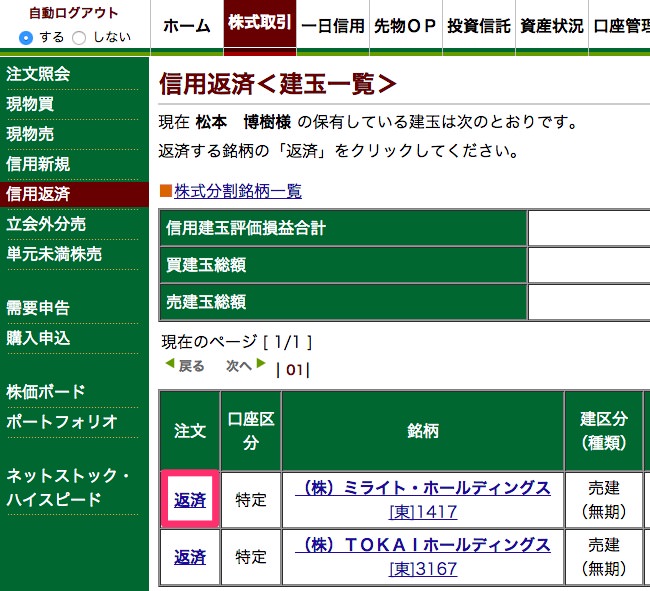The image size is (650, 591).
Task: Select 信用返済 sidebar item
Action: (74, 194)
